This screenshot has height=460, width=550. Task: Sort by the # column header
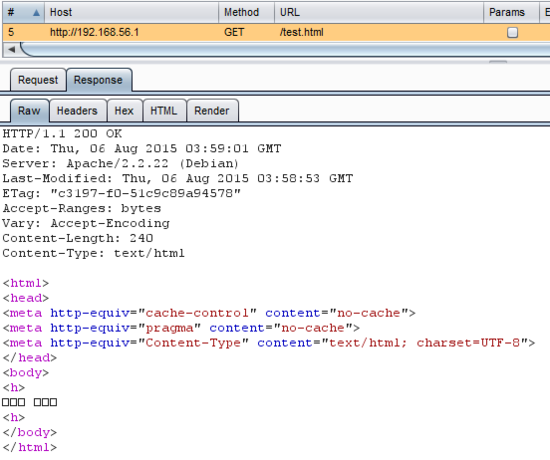[x=23, y=12]
